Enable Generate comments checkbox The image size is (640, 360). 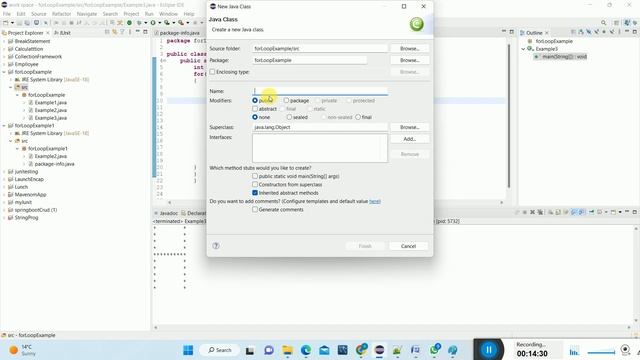coord(255,209)
